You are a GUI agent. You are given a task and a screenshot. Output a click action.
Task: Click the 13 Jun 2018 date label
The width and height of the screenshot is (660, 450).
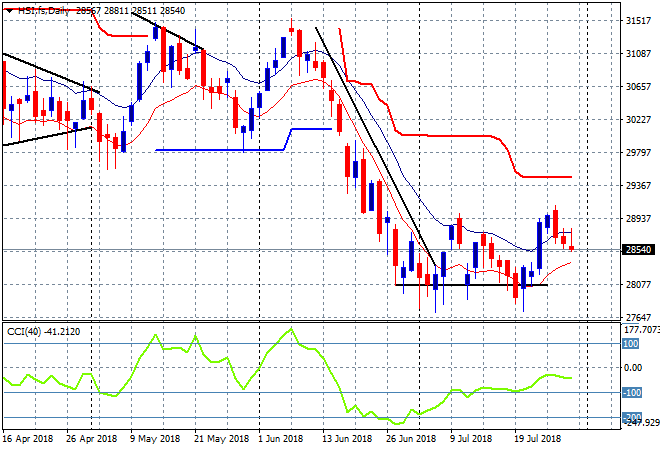(x=347, y=439)
